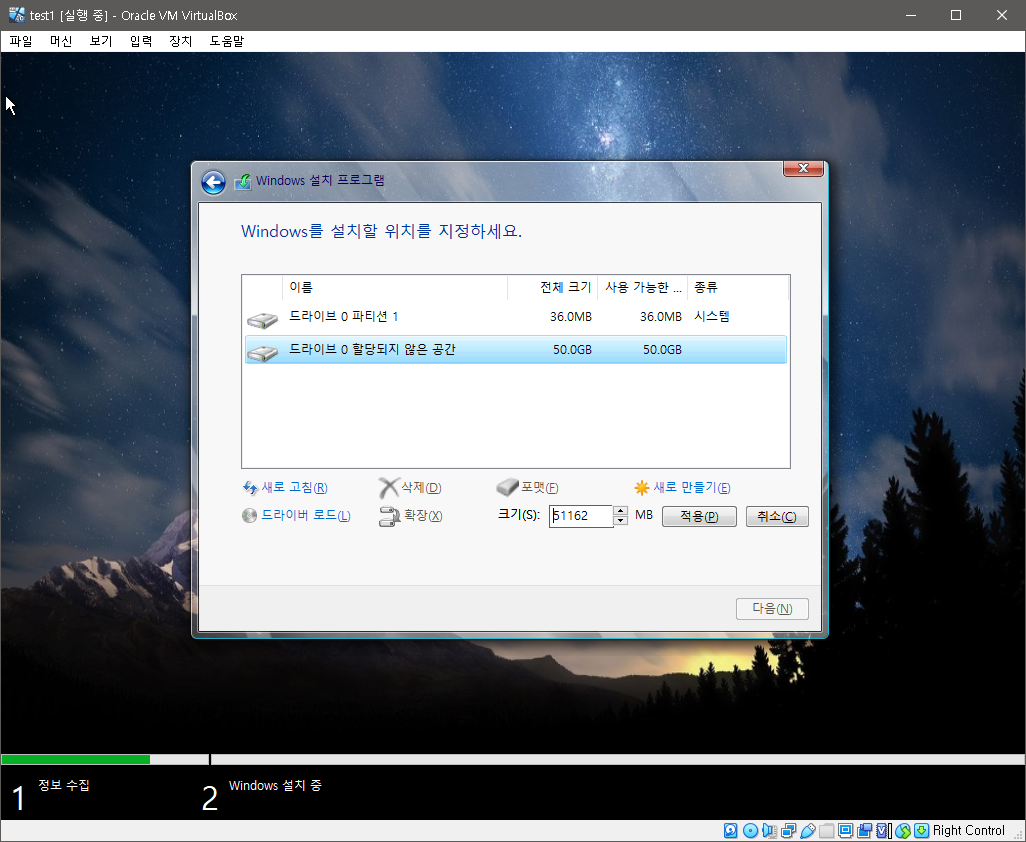Screen dimensions: 1026x842
Task: Click the USB devices icon in the status bar
Action: [x=807, y=830]
